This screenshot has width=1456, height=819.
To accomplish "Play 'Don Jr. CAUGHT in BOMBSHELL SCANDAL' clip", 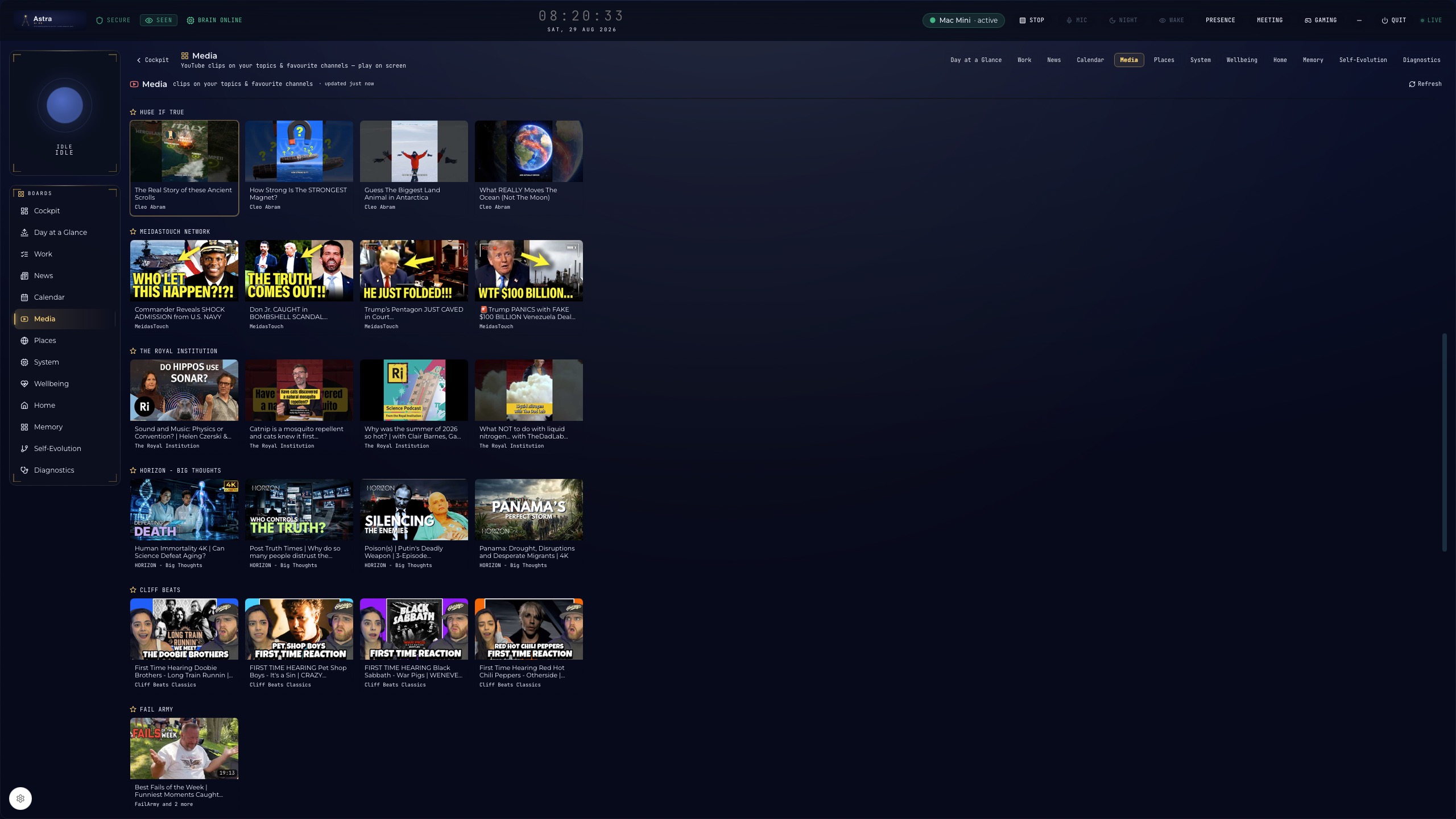I will coord(299,287).
